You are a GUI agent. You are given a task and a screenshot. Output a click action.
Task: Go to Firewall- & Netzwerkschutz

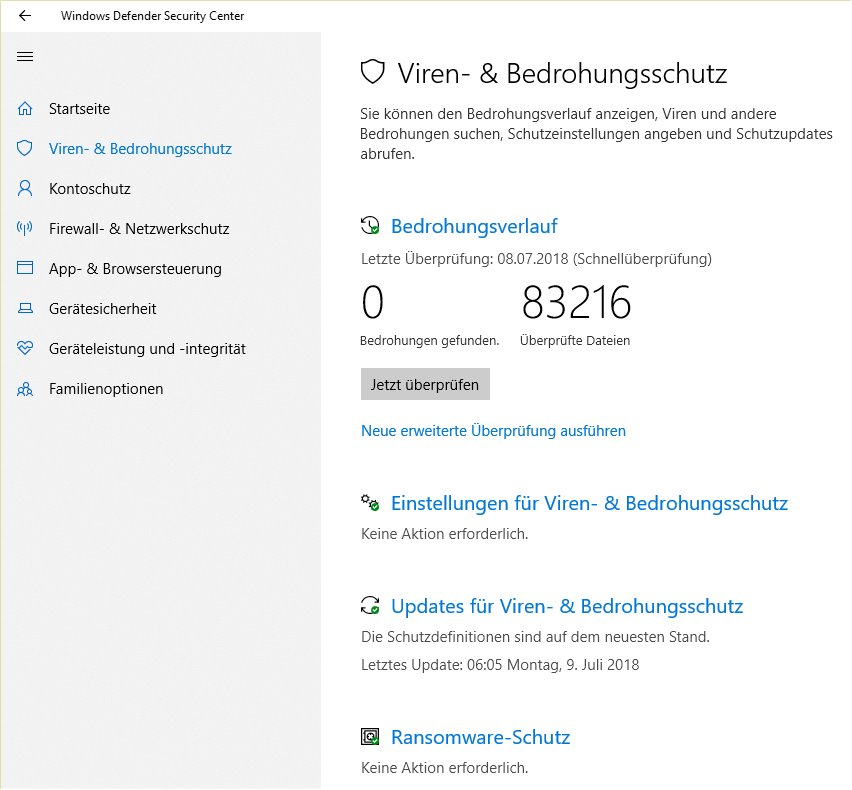coord(139,229)
